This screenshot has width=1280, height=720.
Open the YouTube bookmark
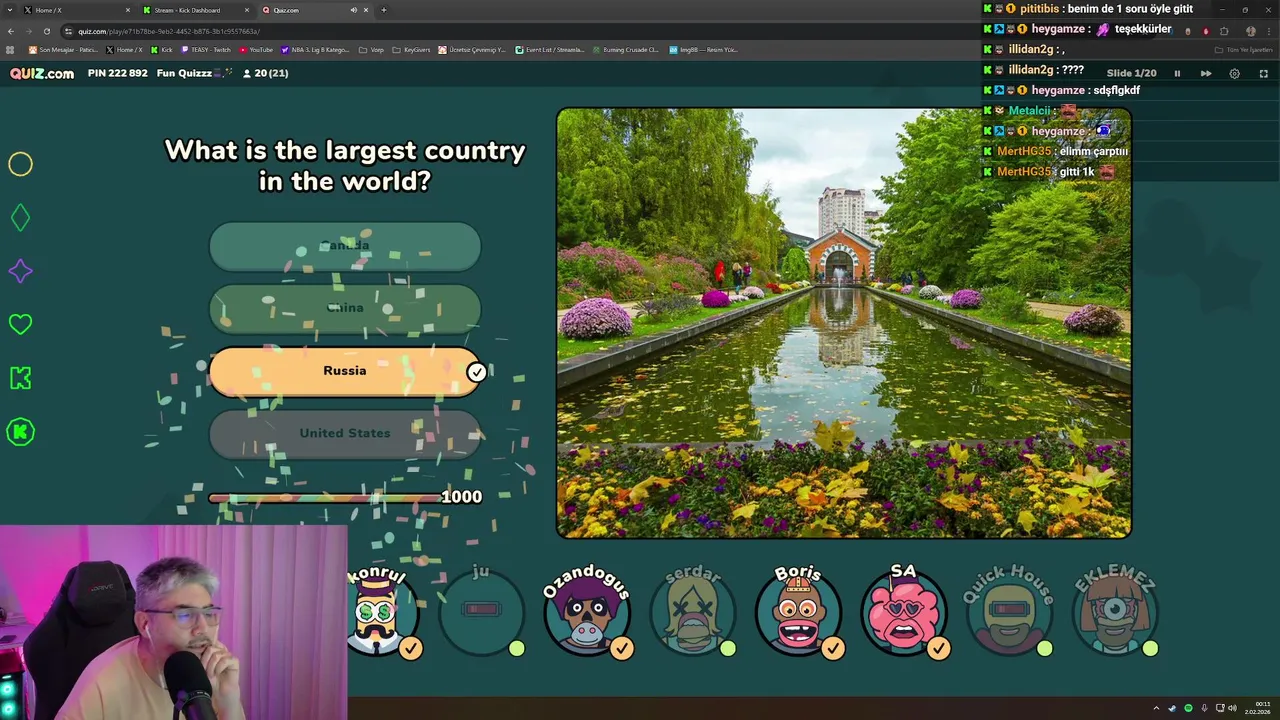256,49
